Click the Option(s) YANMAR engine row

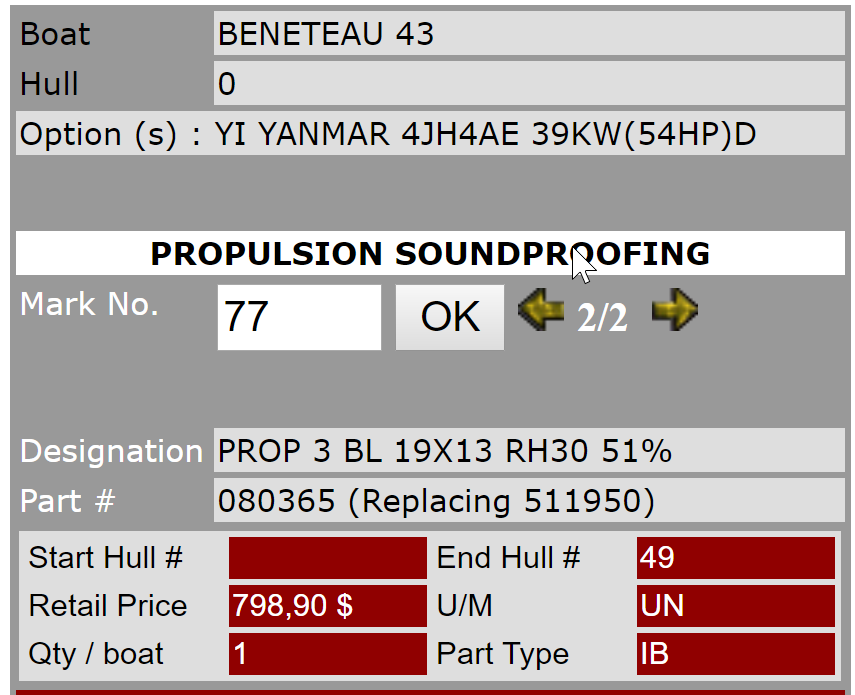tap(430, 134)
